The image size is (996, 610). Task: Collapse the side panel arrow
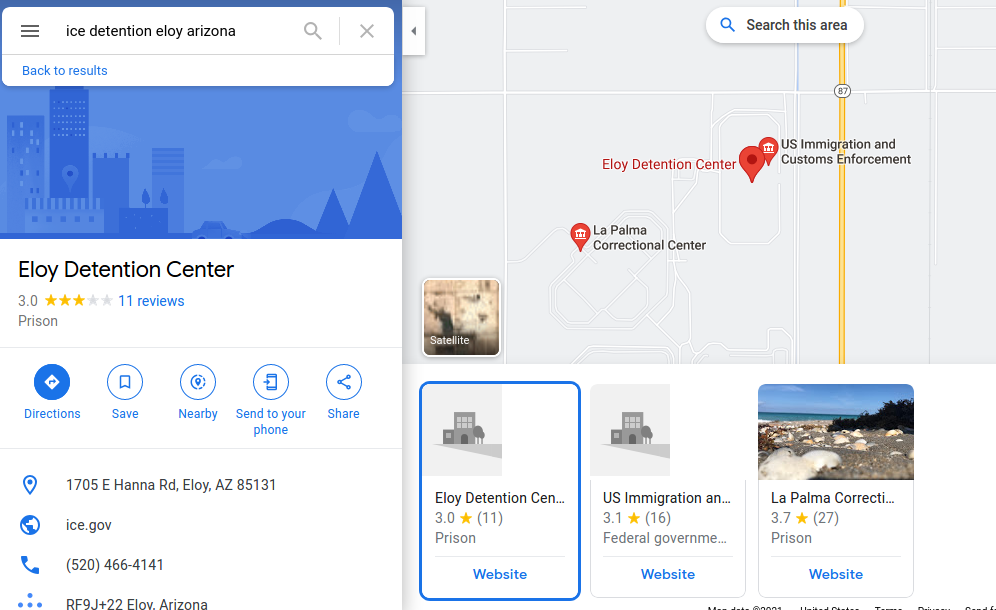(414, 30)
